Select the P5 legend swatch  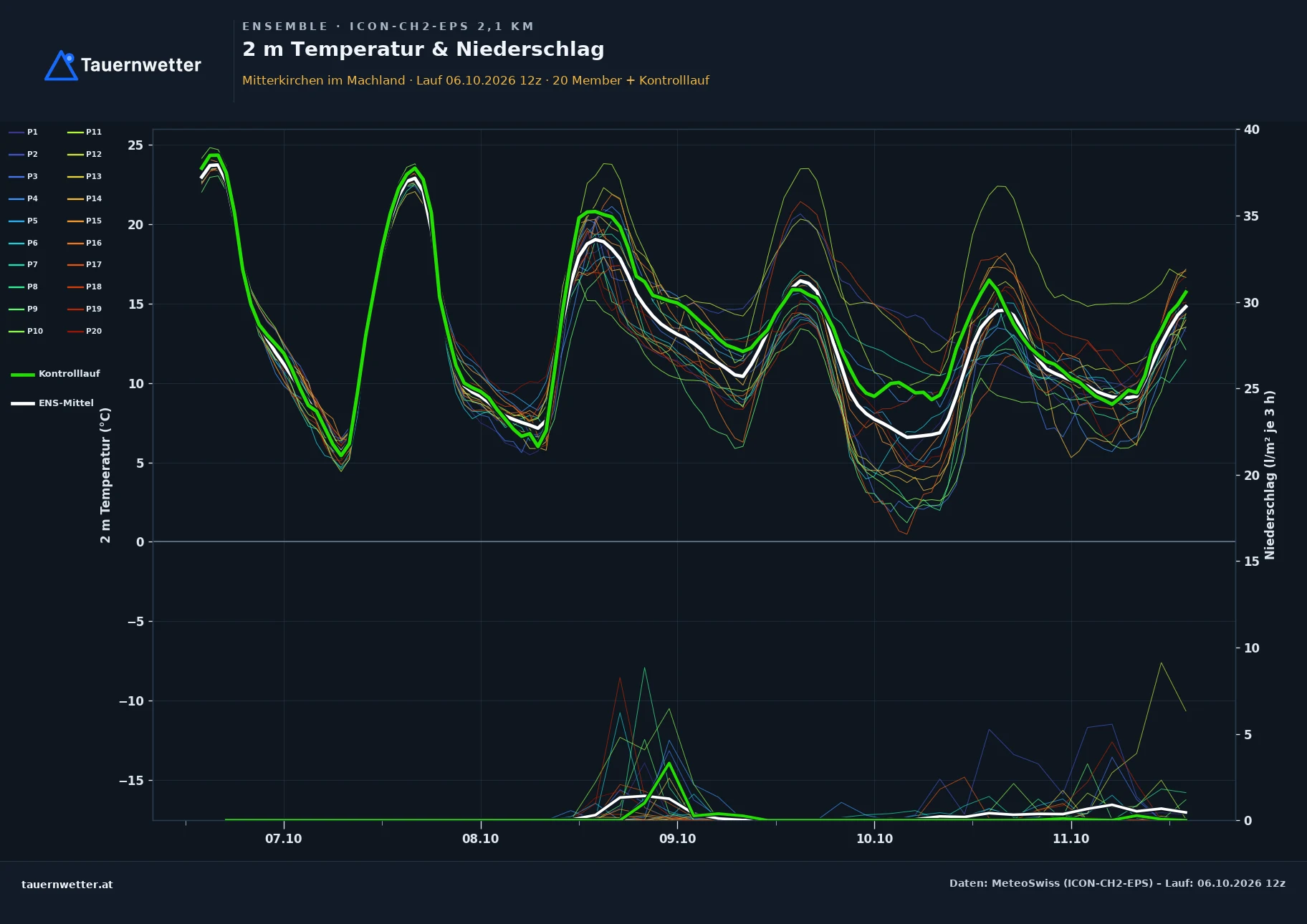(x=16, y=221)
